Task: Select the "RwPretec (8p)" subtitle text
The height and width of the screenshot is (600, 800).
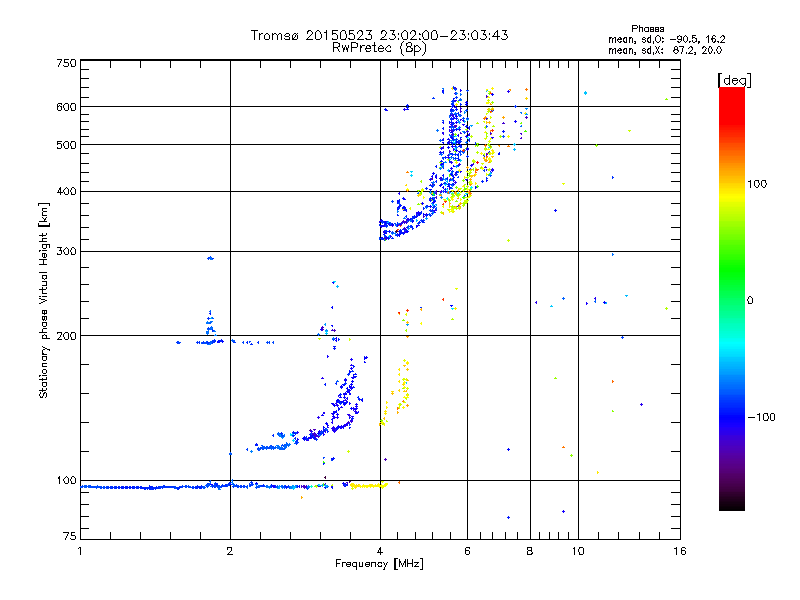Action: click(x=379, y=48)
